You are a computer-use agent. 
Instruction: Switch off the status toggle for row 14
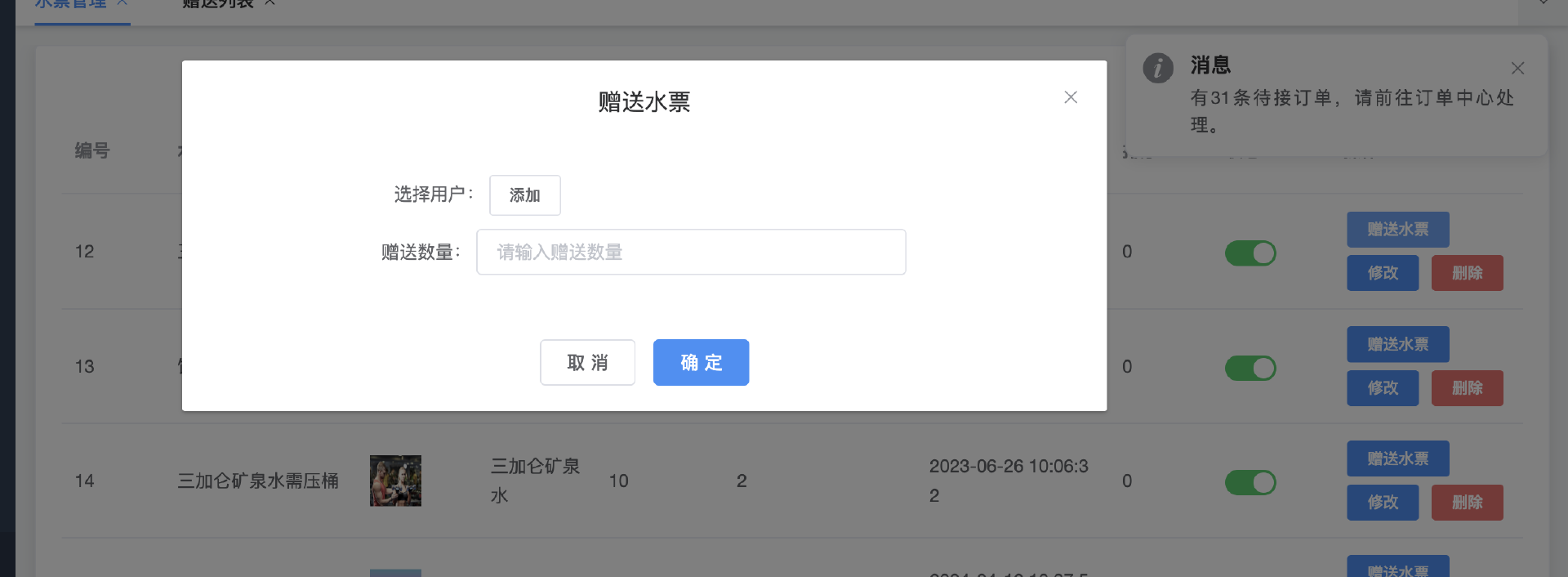click(1249, 482)
